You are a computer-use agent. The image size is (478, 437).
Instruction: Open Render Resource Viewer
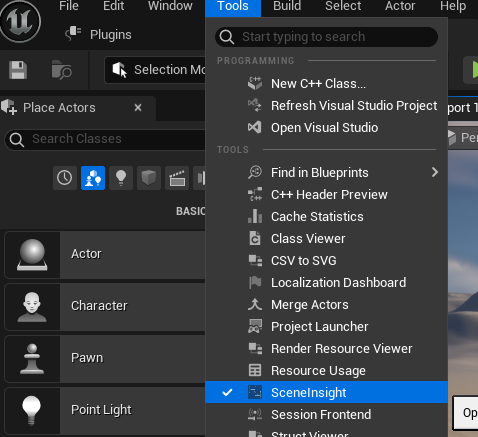click(326, 349)
